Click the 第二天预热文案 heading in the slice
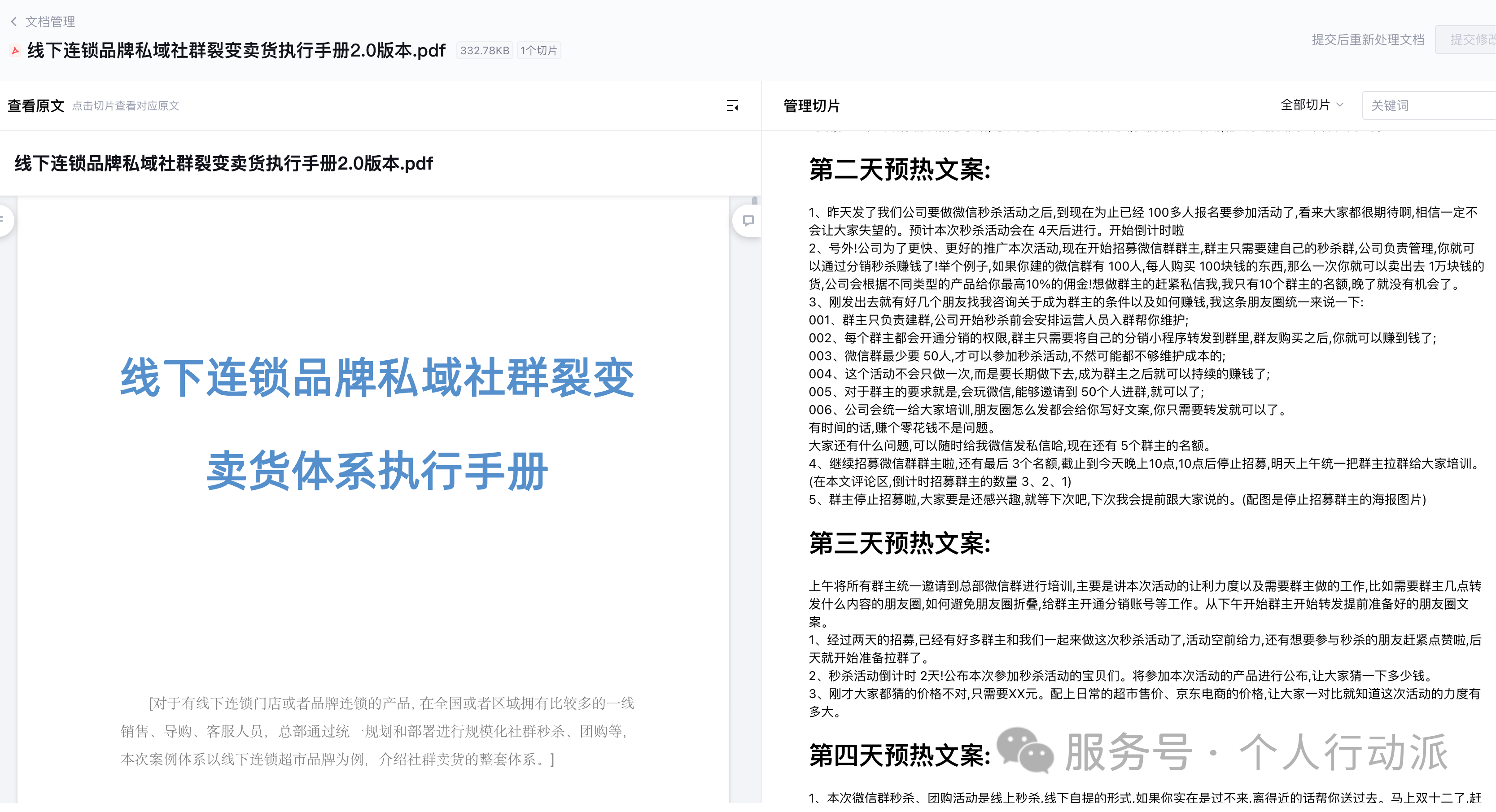The width and height of the screenshot is (1496, 812). [900, 170]
